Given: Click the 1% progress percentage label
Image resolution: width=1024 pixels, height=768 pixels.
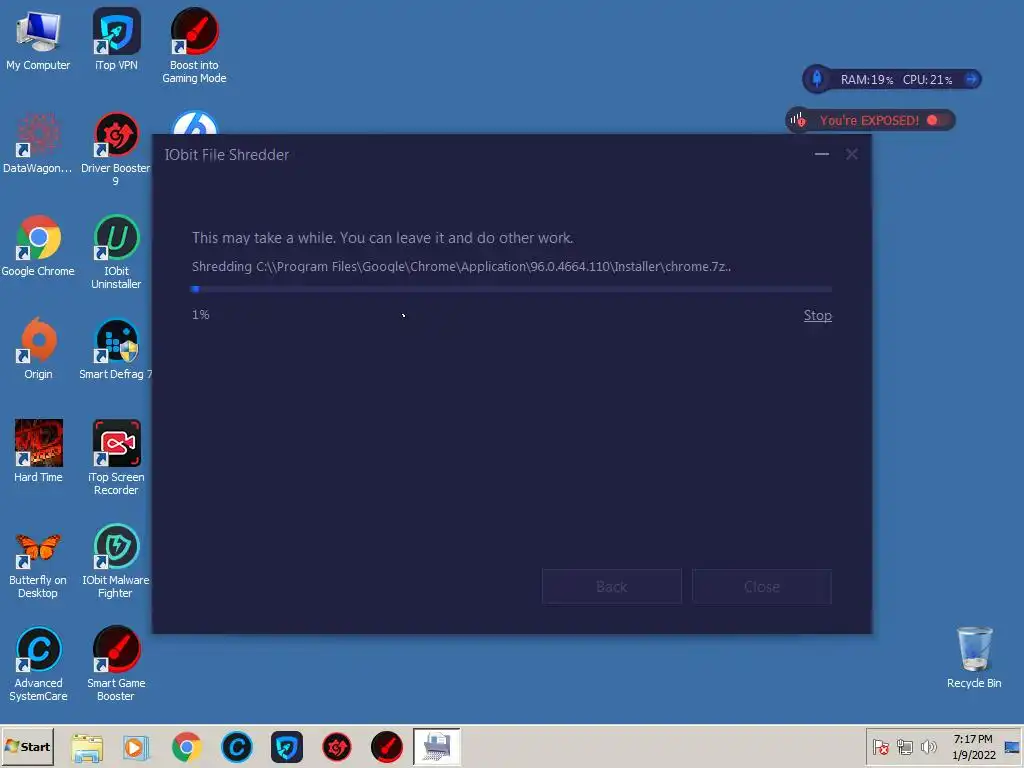Looking at the screenshot, I should tap(200, 315).
